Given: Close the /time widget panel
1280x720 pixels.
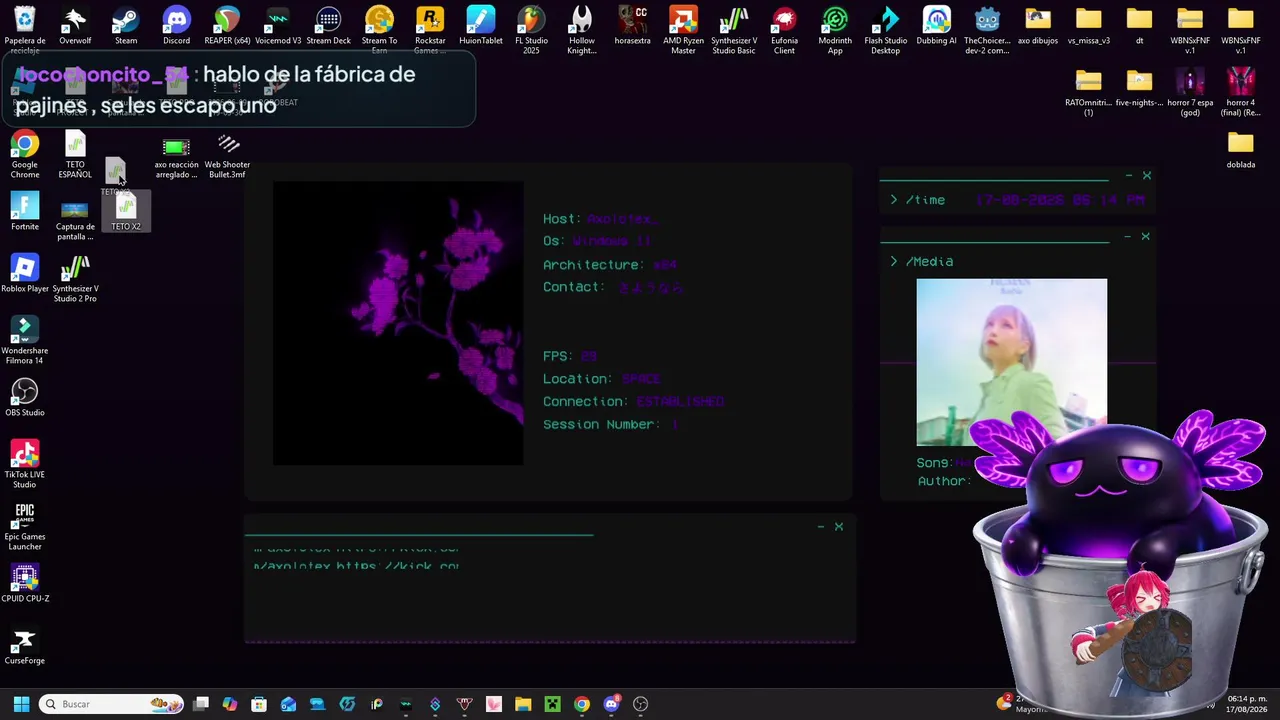Looking at the screenshot, I should [x=1147, y=176].
